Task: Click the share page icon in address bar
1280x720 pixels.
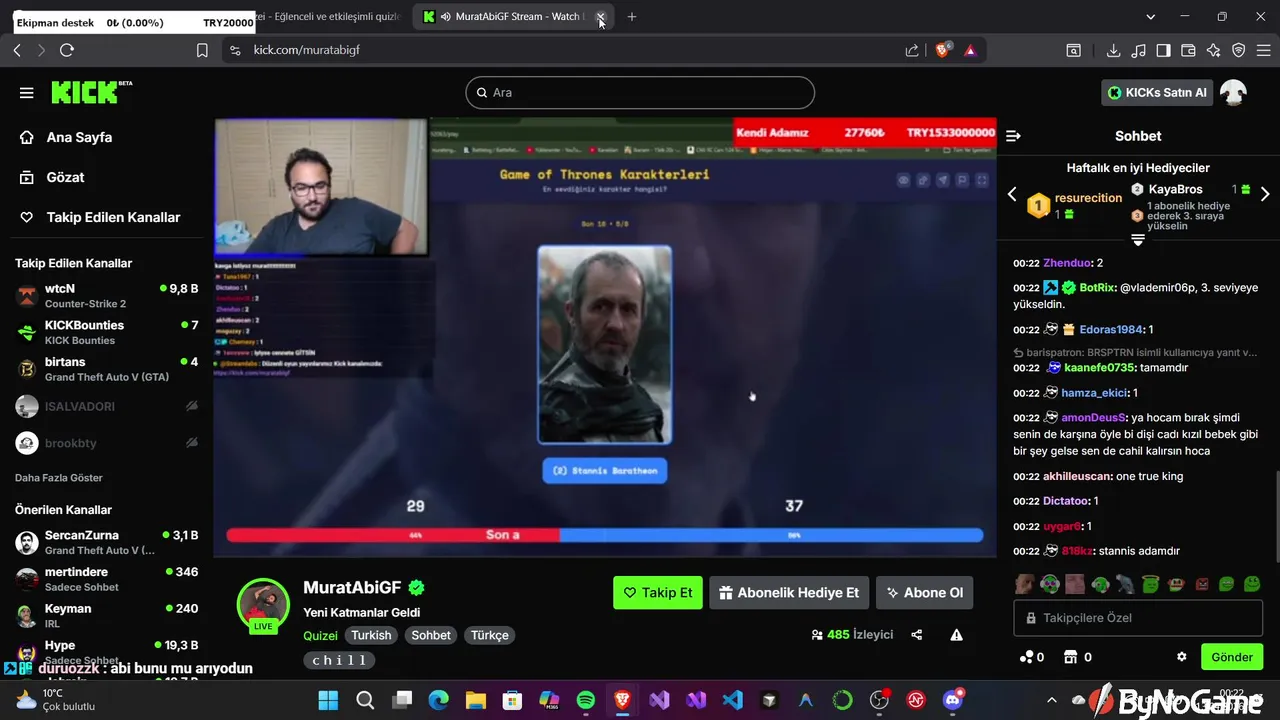Action: point(912,50)
